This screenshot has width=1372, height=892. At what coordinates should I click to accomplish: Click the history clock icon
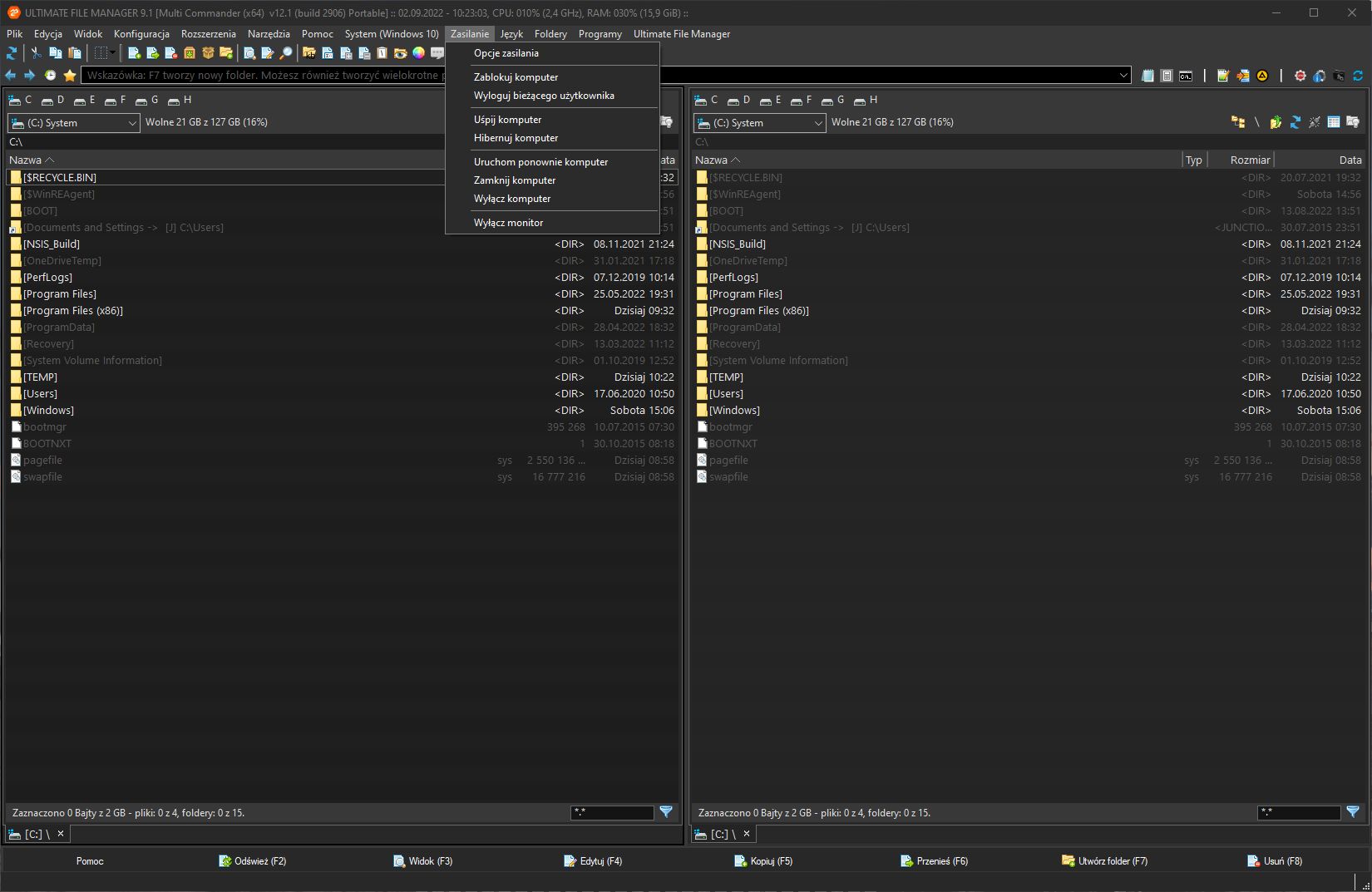click(x=50, y=76)
